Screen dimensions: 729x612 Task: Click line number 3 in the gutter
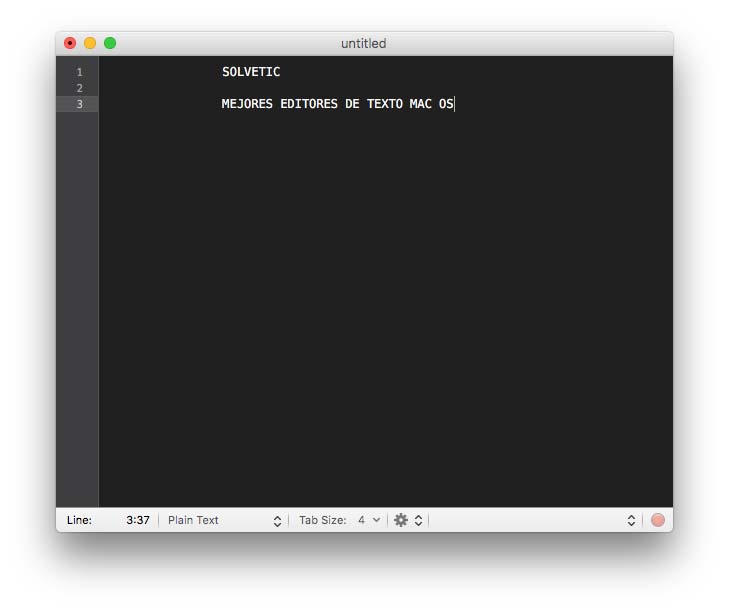point(80,104)
